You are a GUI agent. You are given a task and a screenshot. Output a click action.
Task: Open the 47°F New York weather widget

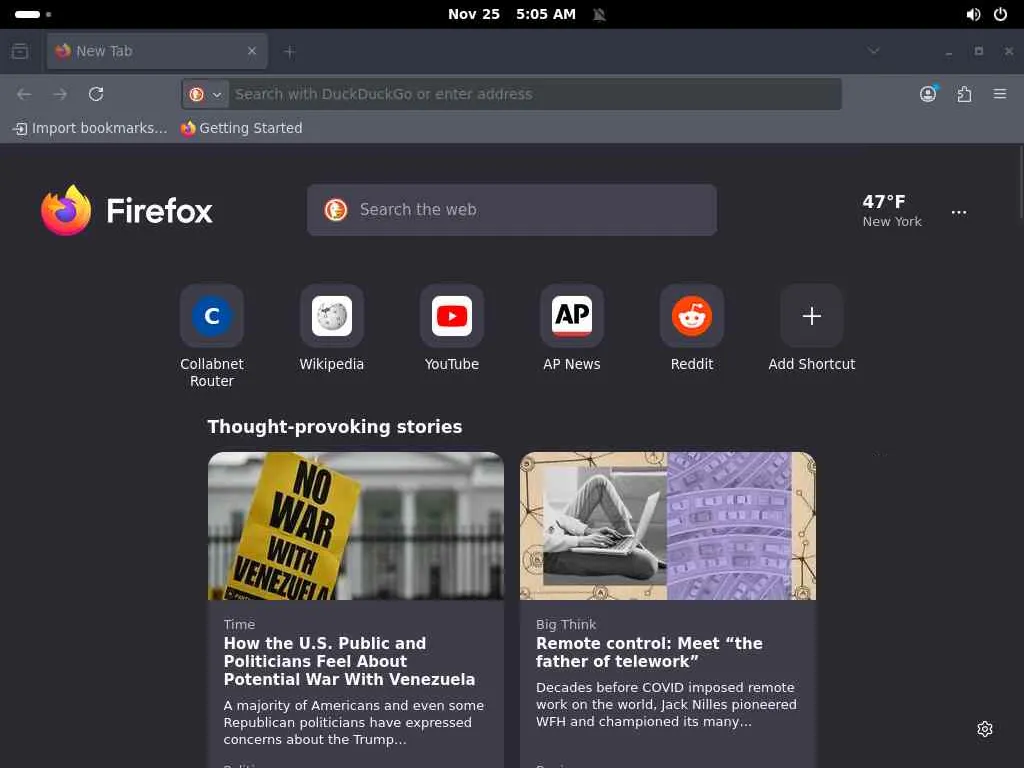(x=891, y=211)
